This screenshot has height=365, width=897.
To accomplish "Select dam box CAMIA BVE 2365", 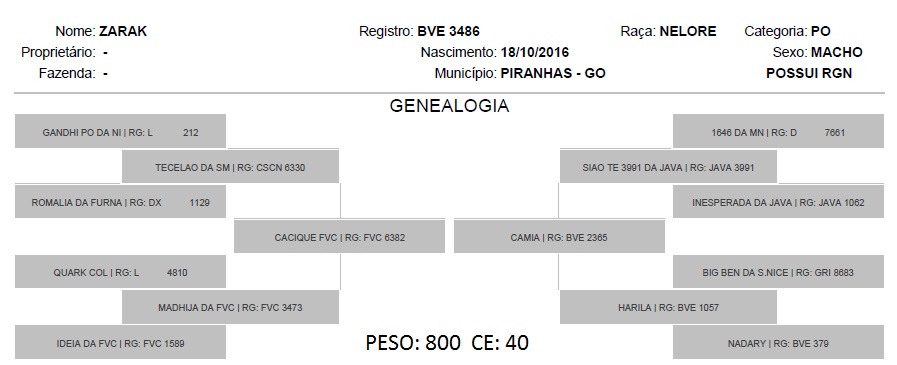I will point(559,237).
